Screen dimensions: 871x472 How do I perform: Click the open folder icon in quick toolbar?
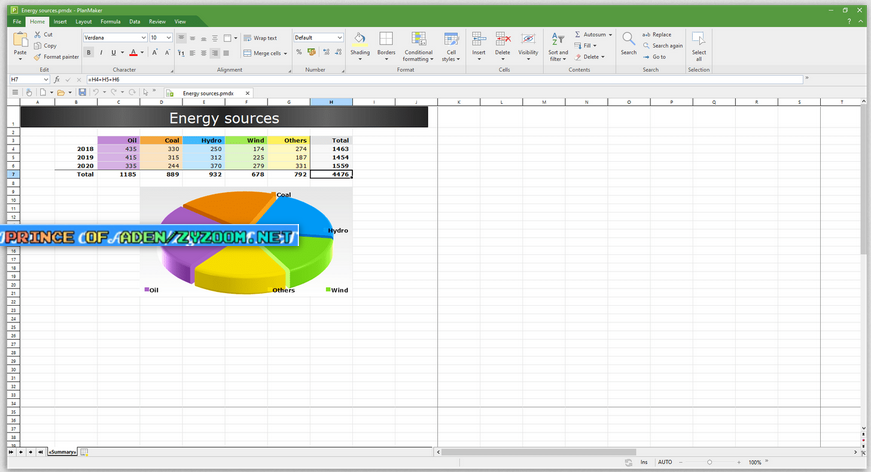61,92
